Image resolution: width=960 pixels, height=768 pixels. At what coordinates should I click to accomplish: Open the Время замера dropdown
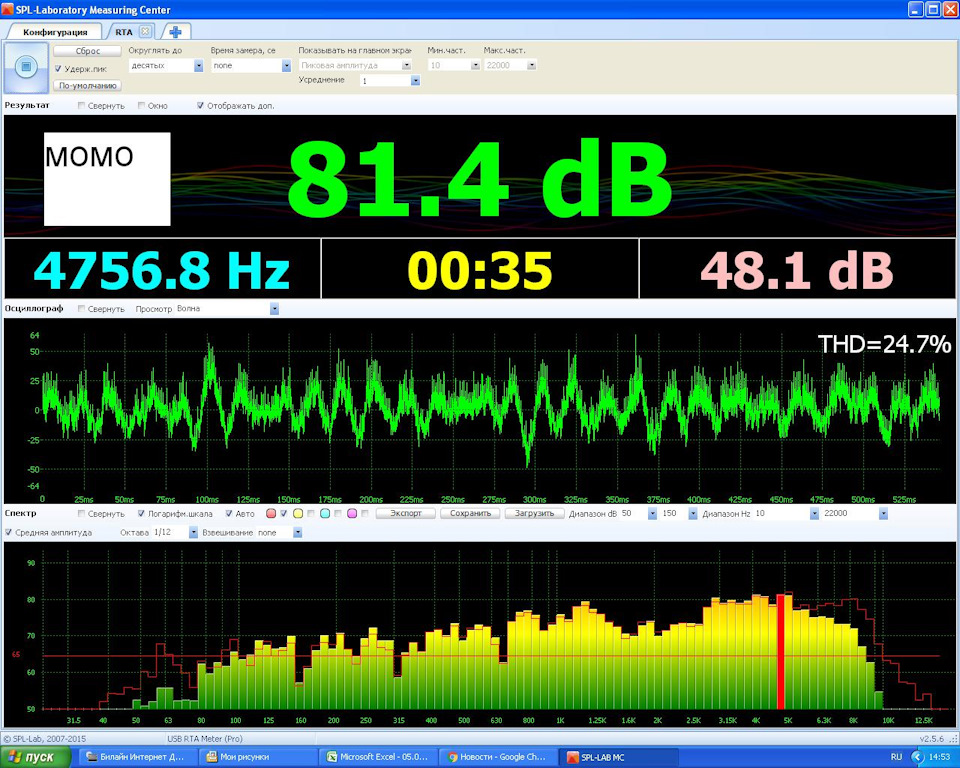tap(286, 66)
